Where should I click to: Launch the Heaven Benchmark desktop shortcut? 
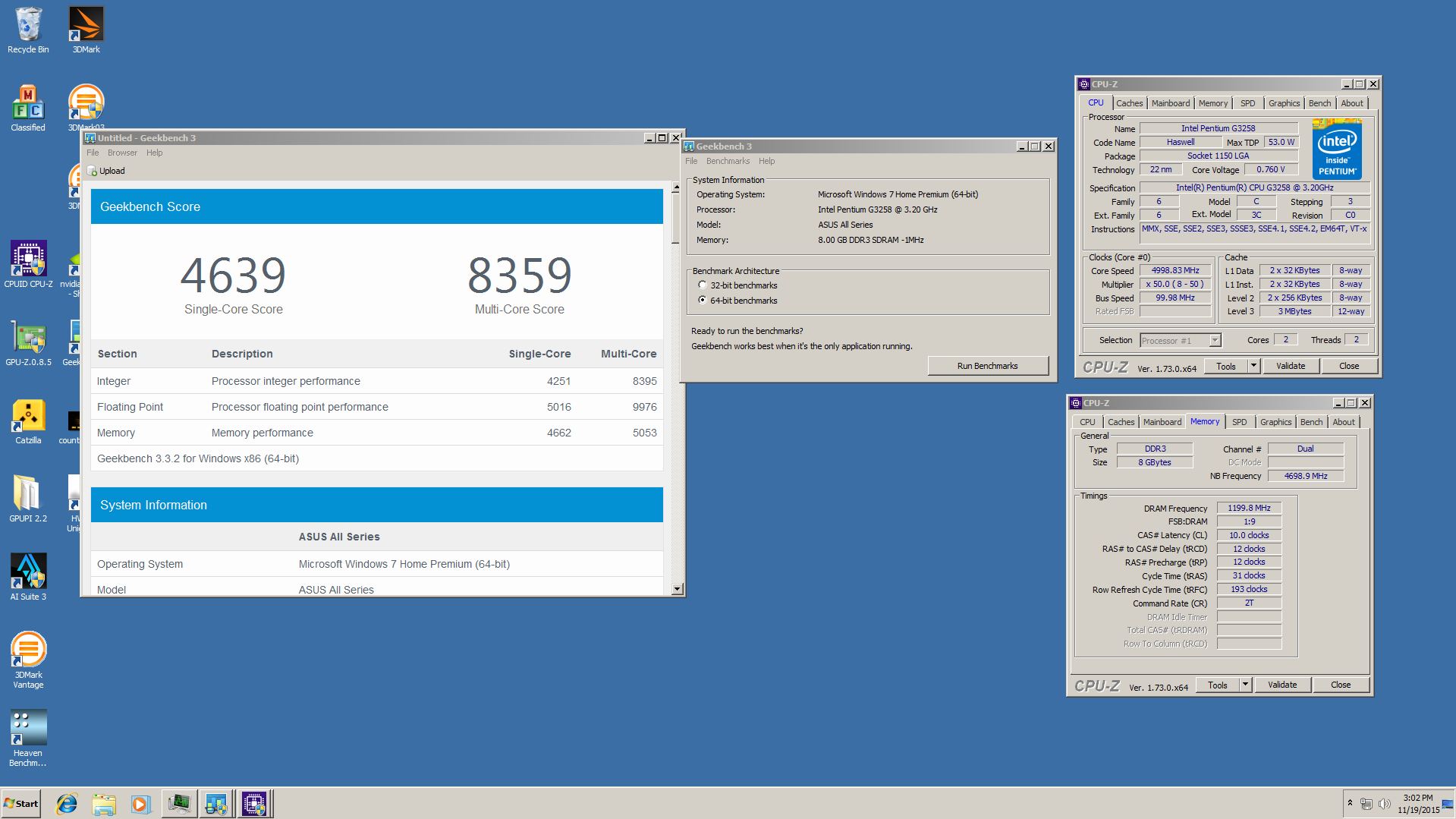28,739
